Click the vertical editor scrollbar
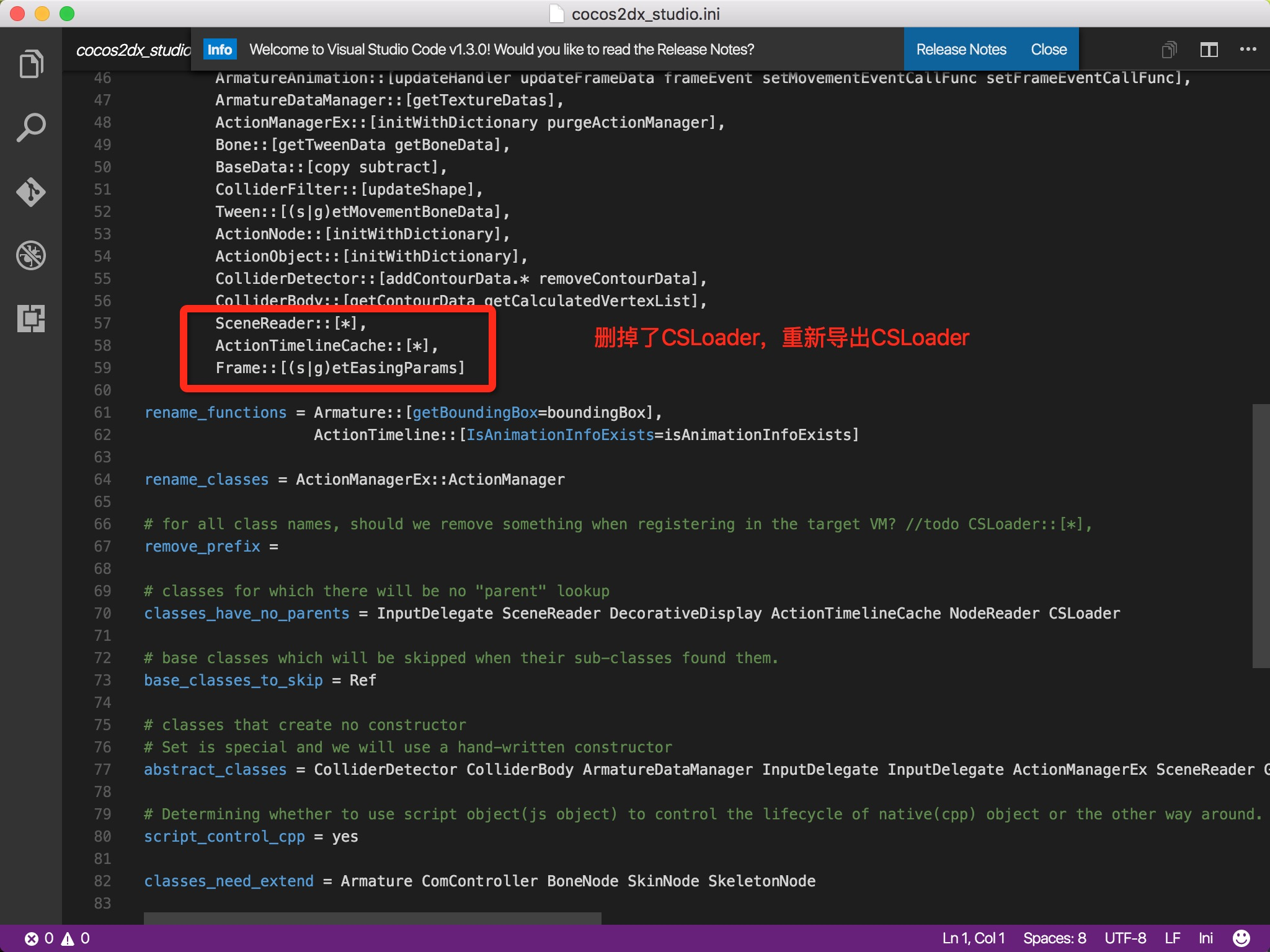Viewport: 1270px width, 952px height. point(1261,535)
